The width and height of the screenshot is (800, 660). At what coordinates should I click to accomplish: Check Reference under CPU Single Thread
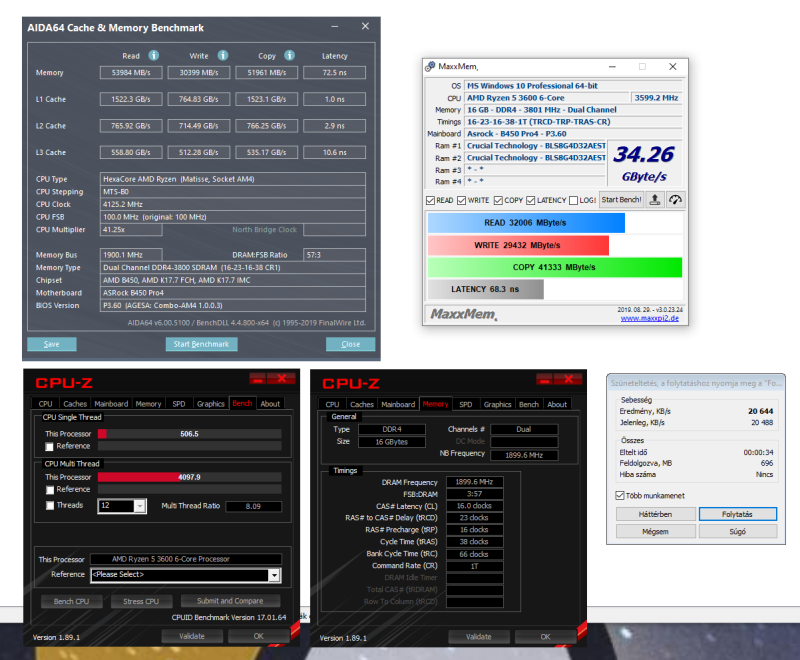(49, 447)
